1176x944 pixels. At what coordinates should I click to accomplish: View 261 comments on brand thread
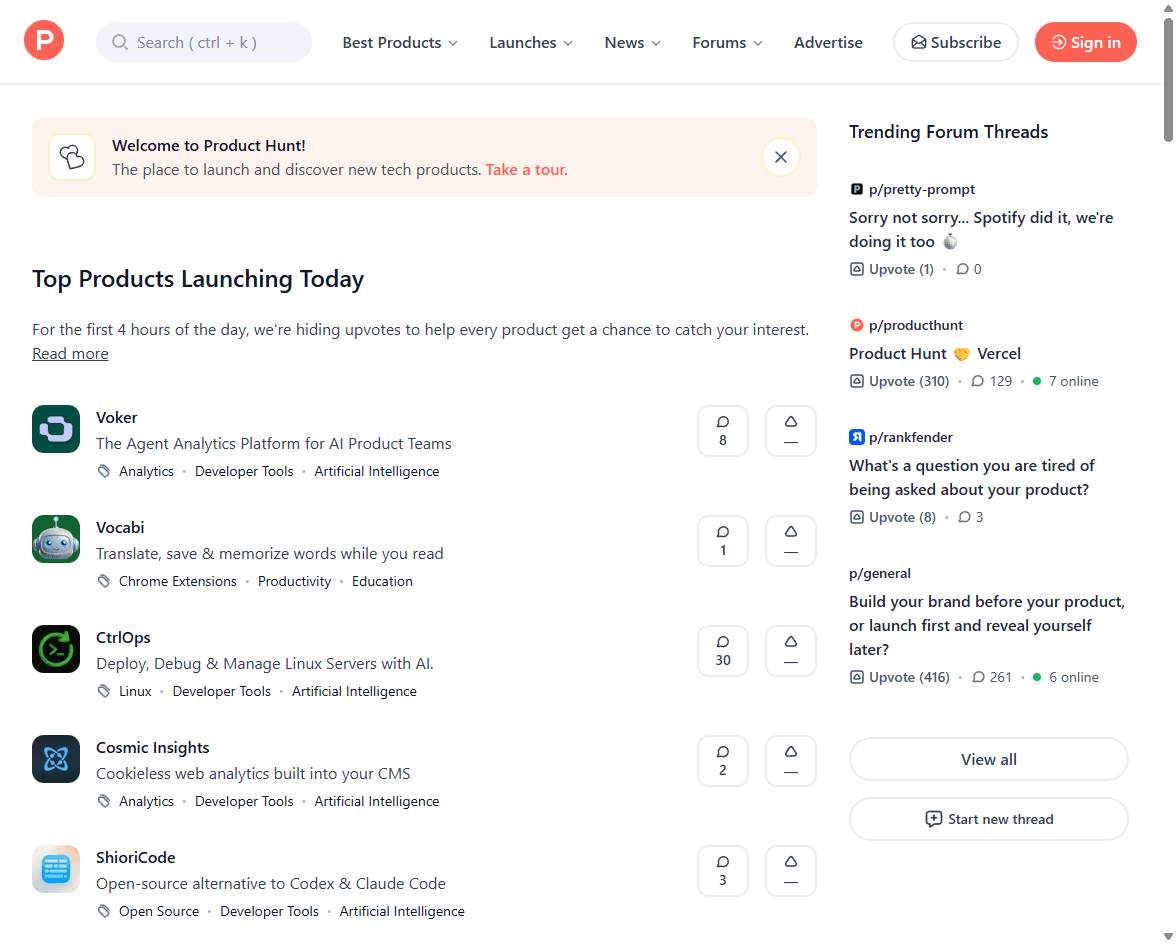[x=992, y=677]
